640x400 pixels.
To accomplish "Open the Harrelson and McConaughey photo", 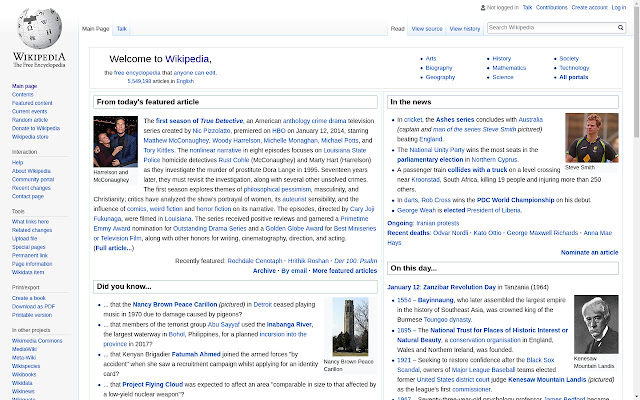I will point(116,142).
